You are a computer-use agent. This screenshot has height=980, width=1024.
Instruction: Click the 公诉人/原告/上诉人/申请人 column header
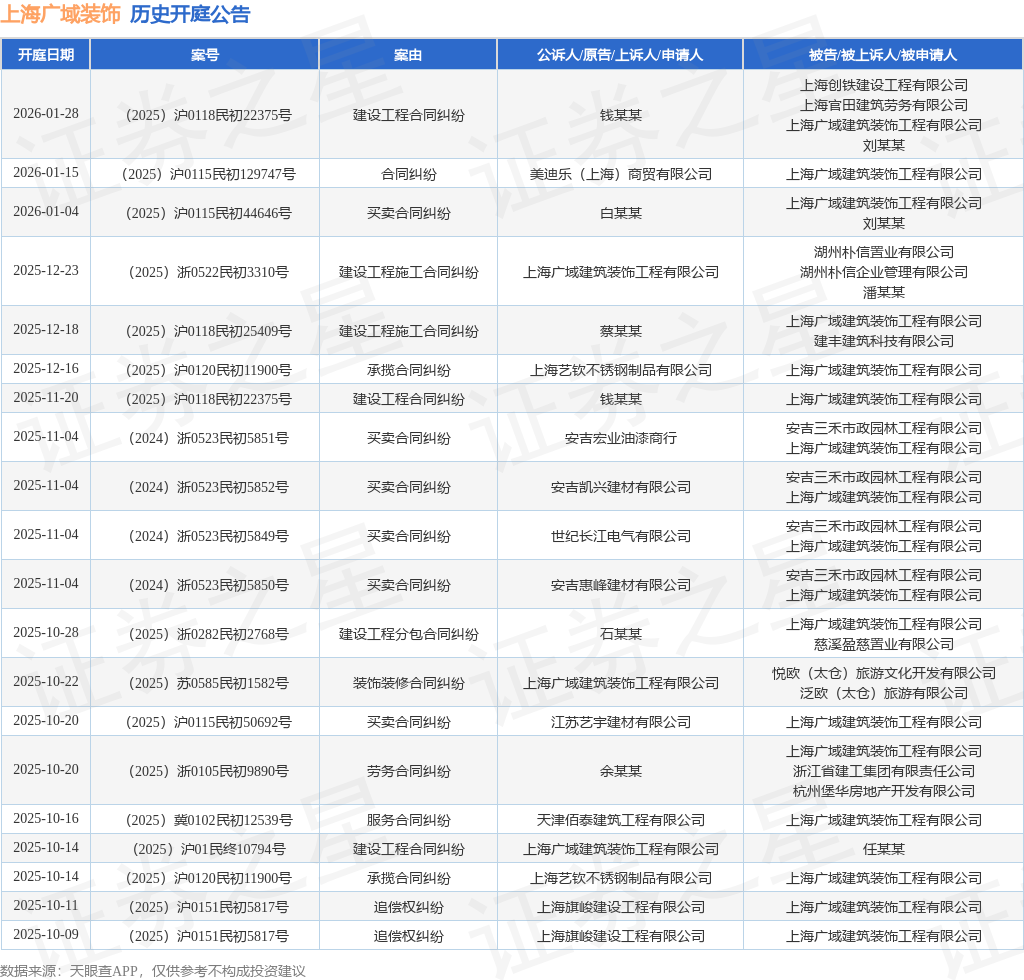[620, 55]
